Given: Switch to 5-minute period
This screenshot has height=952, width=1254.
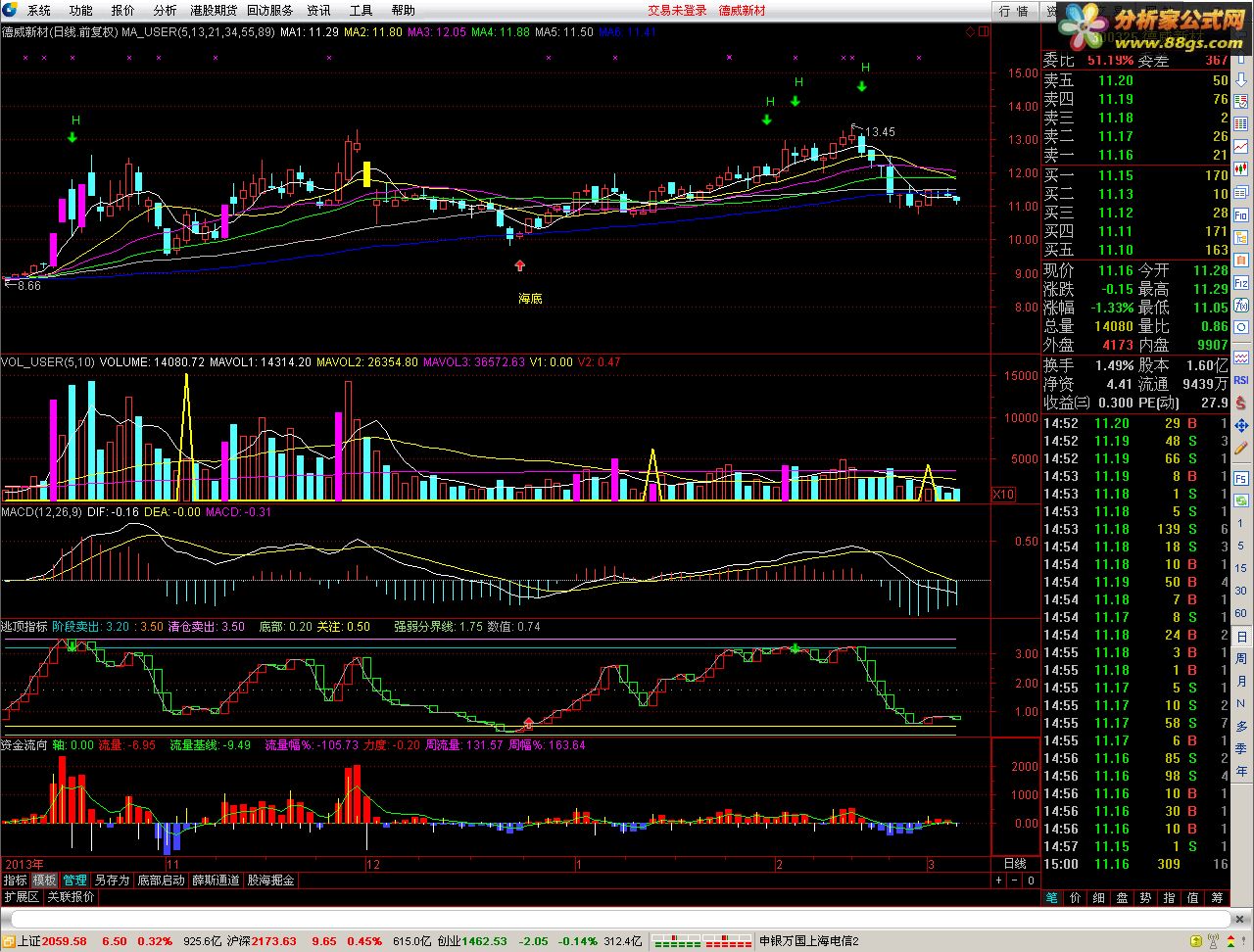Looking at the screenshot, I should [1241, 546].
